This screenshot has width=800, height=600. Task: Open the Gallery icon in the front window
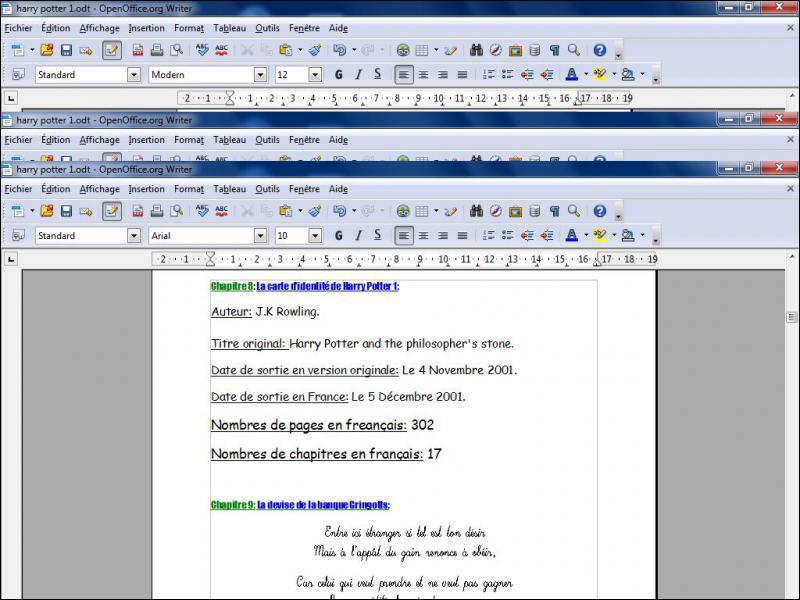515,211
